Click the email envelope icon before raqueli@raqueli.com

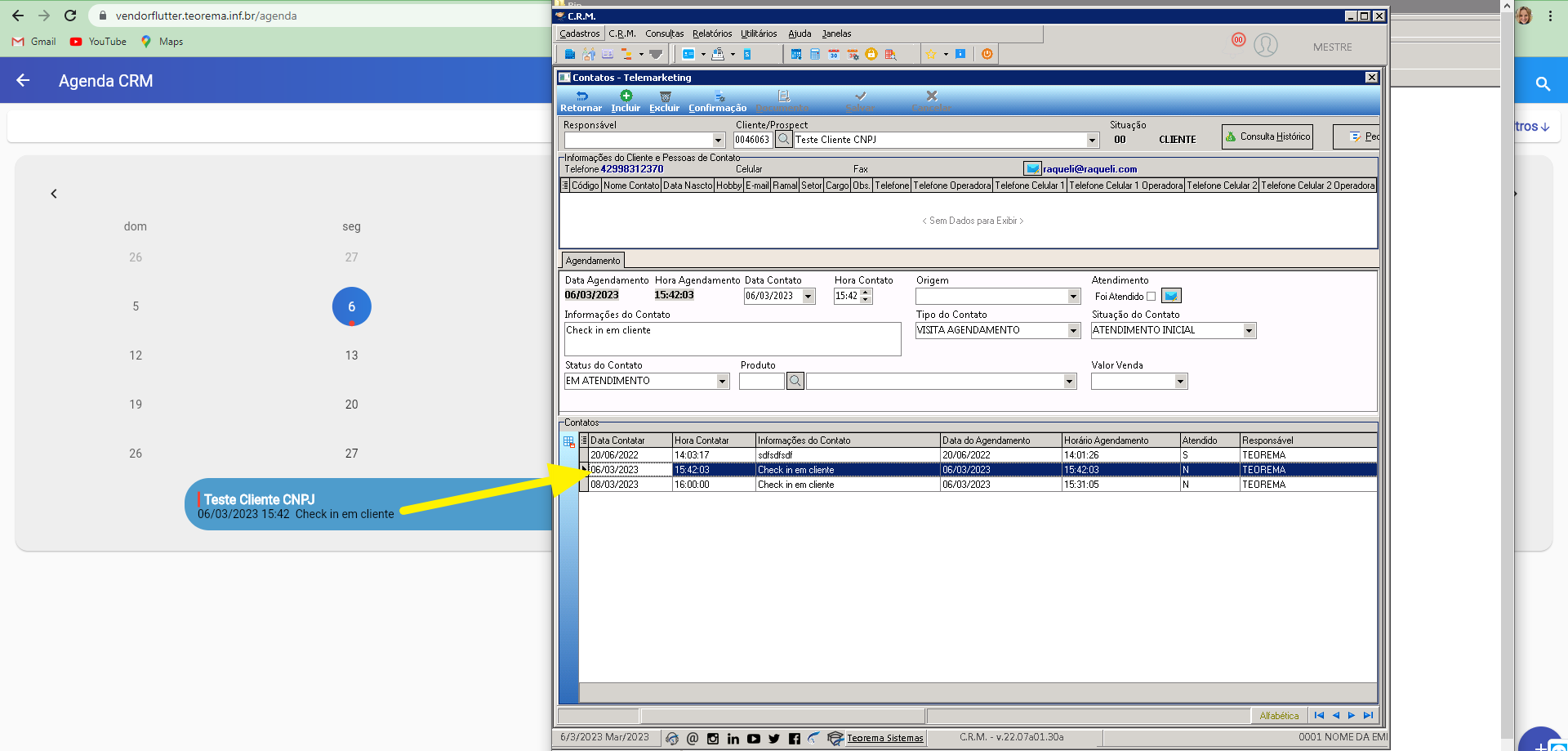(1032, 169)
